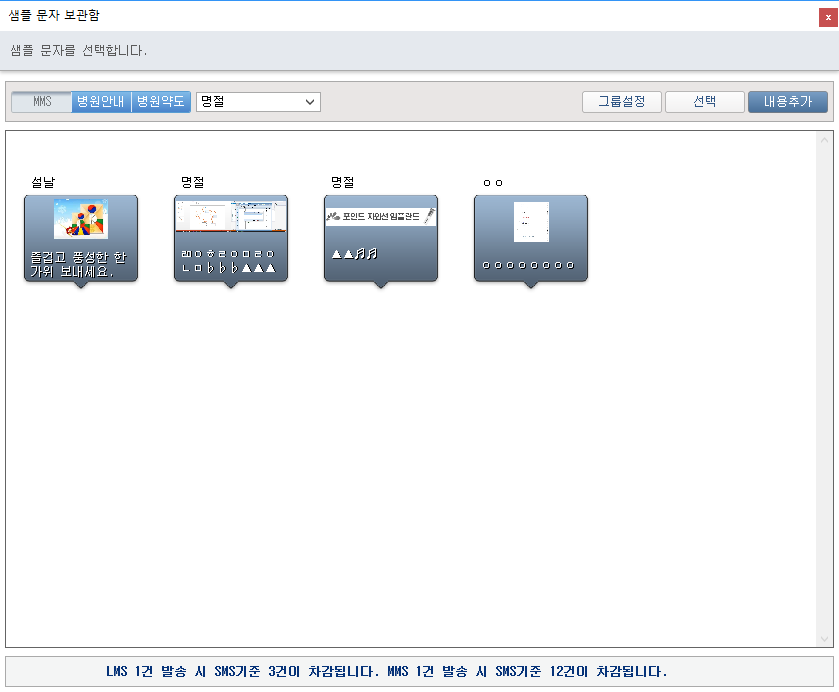Select the 명절 card with banner image
Viewport: 839px width, 692px height.
coord(381,239)
